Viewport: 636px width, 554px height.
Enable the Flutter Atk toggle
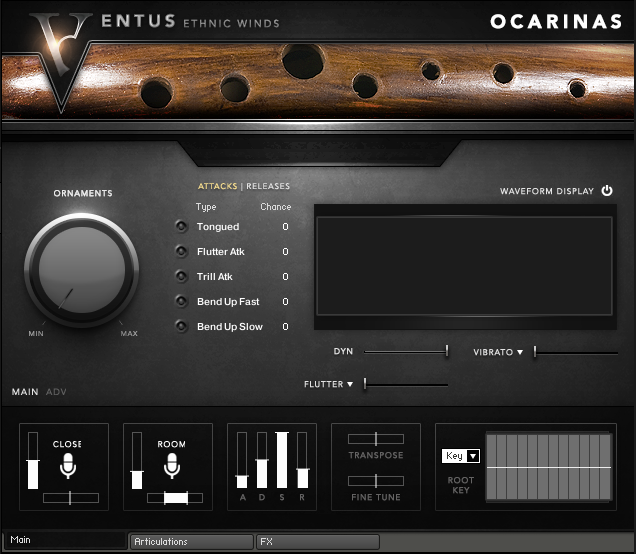point(181,251)
